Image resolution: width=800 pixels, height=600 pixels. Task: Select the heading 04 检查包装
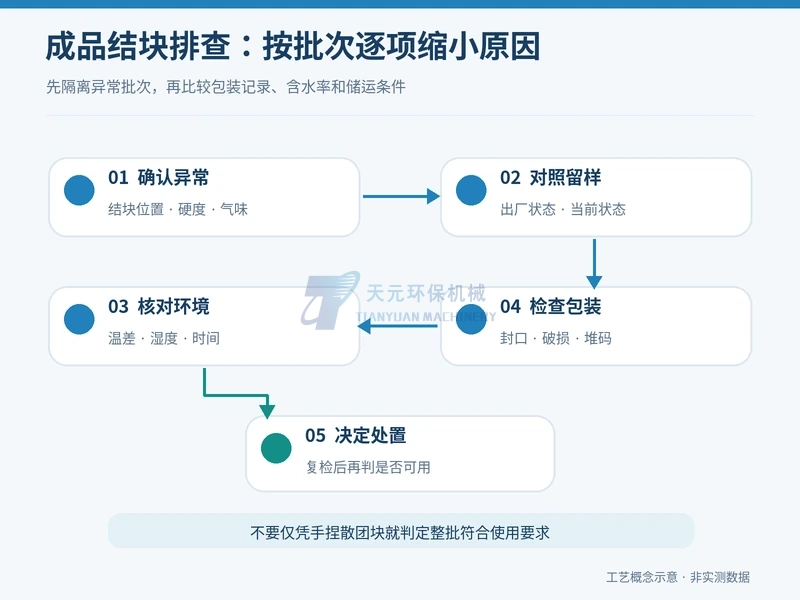[x=551, y=307]
